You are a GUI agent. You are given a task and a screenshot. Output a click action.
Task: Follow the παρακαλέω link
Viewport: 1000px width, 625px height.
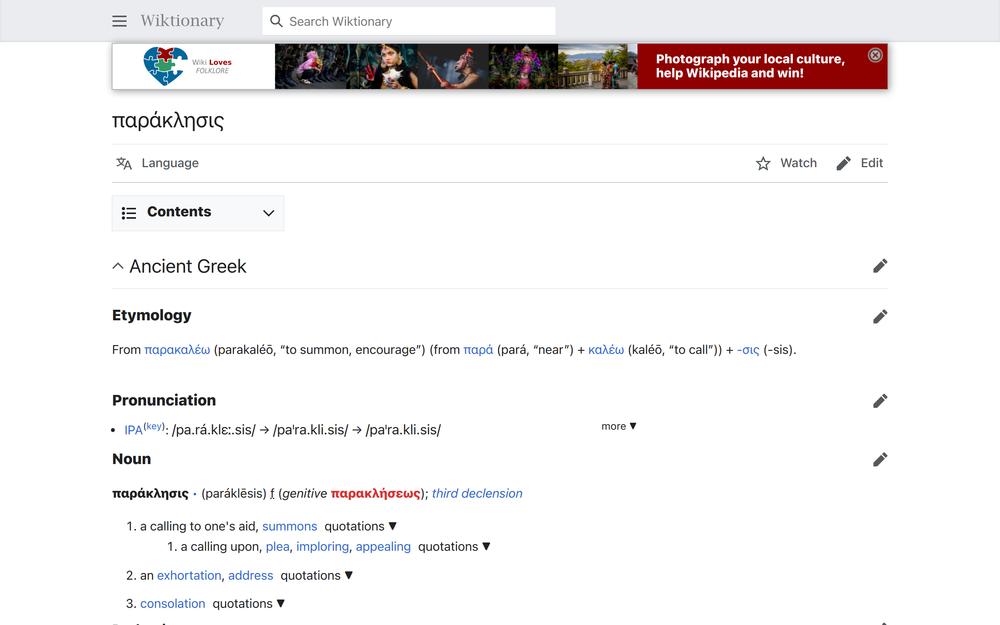pyautogui.click(x=177, y=350)
